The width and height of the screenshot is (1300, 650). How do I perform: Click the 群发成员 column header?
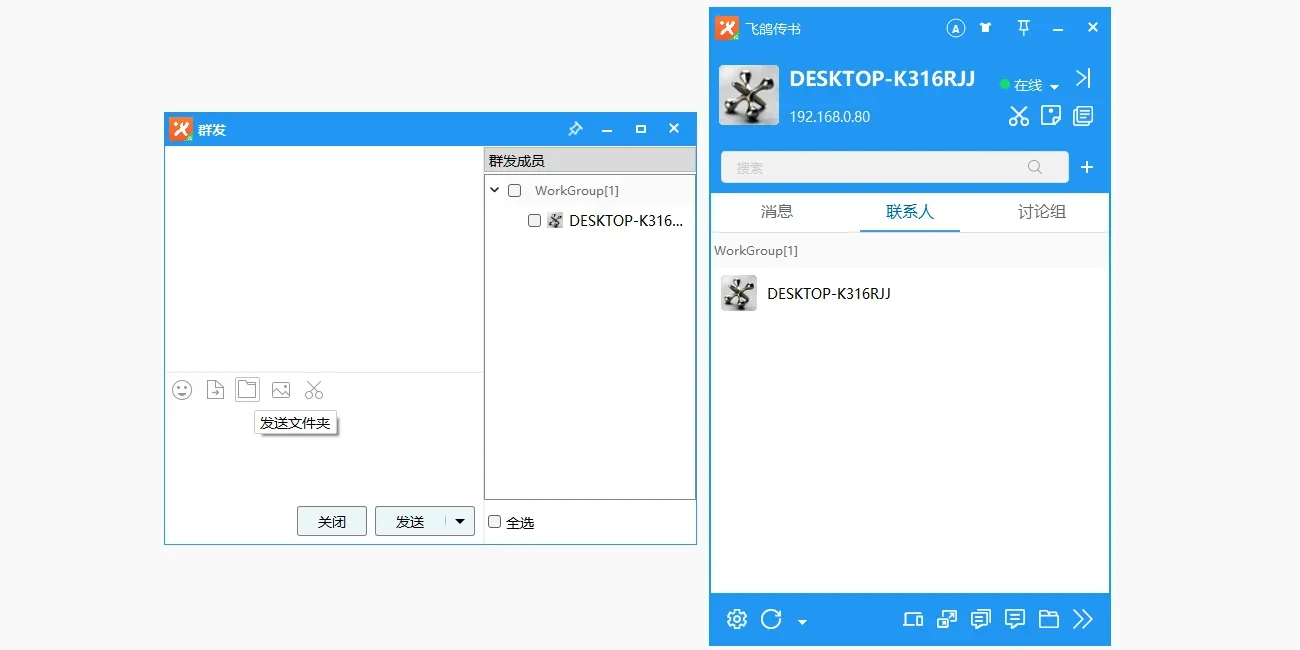click(x=590, y=160)
